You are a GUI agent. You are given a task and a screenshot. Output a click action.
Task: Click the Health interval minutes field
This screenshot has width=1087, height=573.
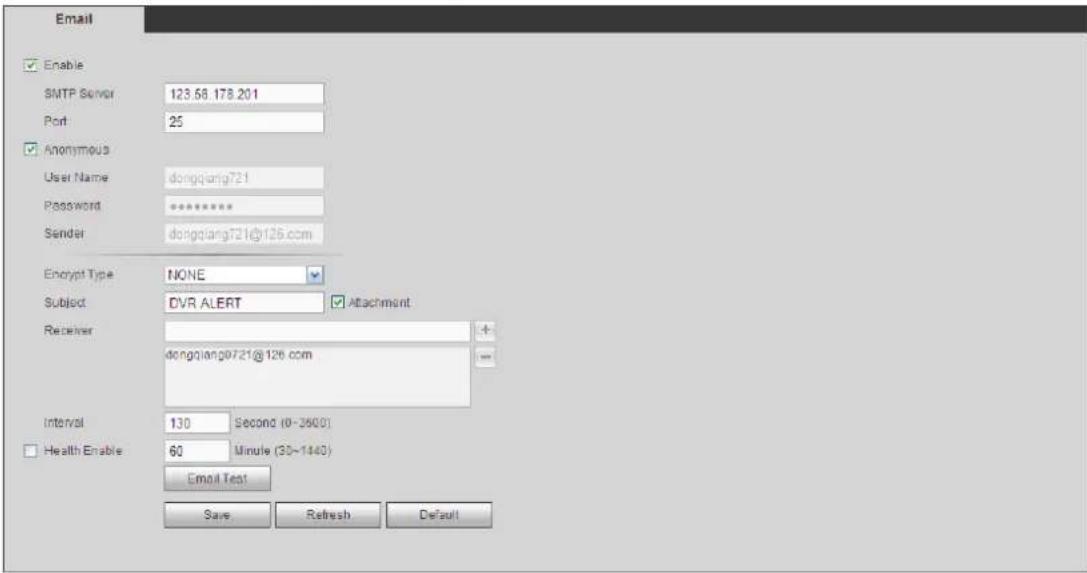coord(197,451)
